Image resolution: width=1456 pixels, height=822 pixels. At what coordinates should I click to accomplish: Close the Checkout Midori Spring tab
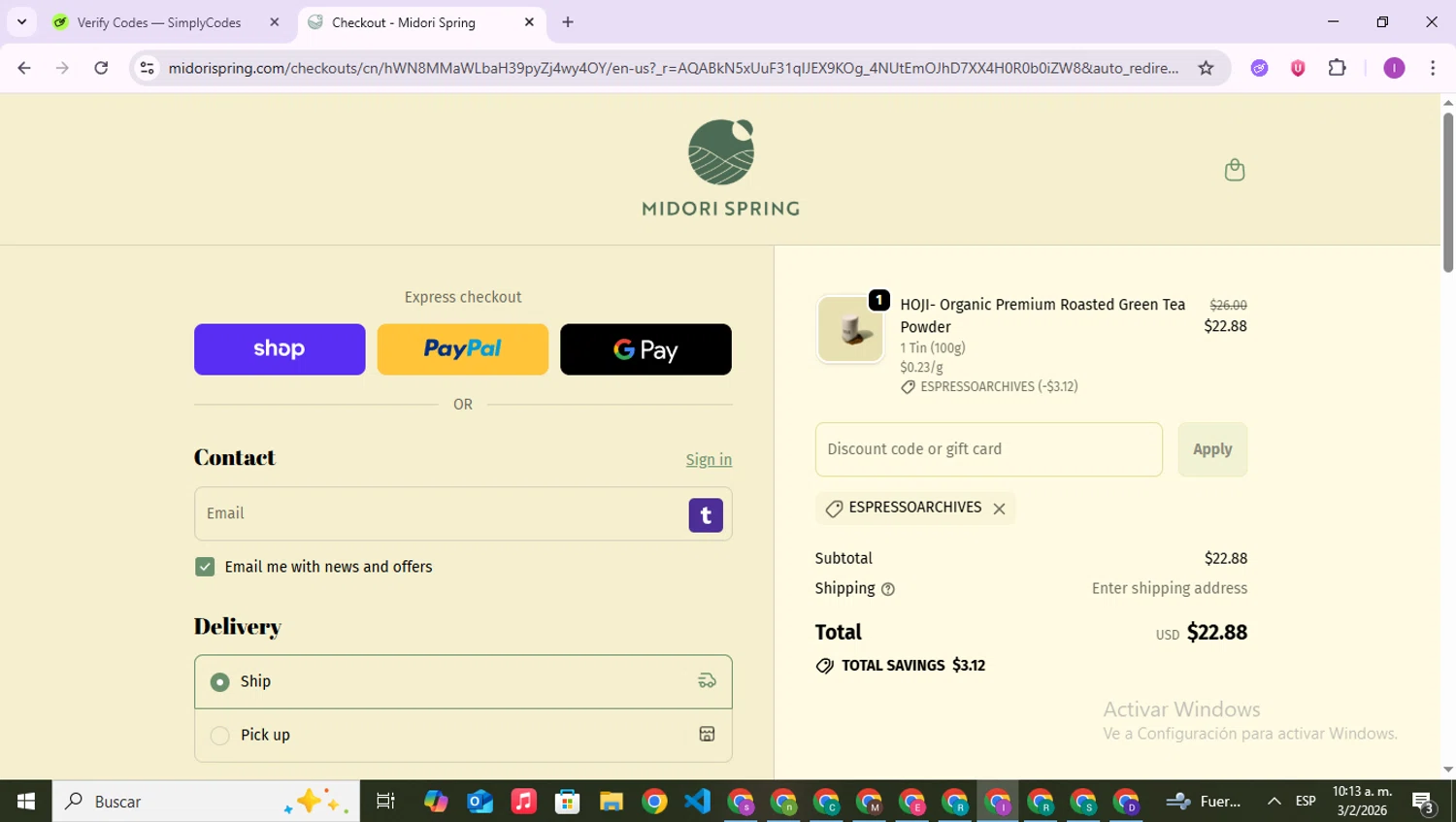(529, 22)
